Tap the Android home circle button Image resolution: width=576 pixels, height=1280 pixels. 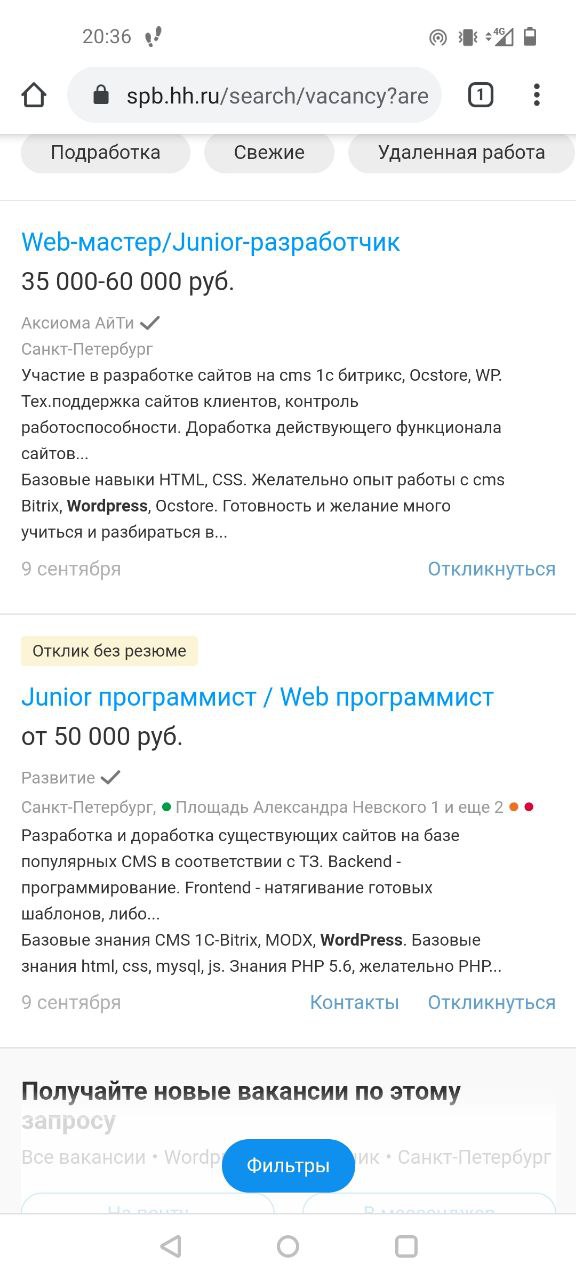coord(288,1246)
